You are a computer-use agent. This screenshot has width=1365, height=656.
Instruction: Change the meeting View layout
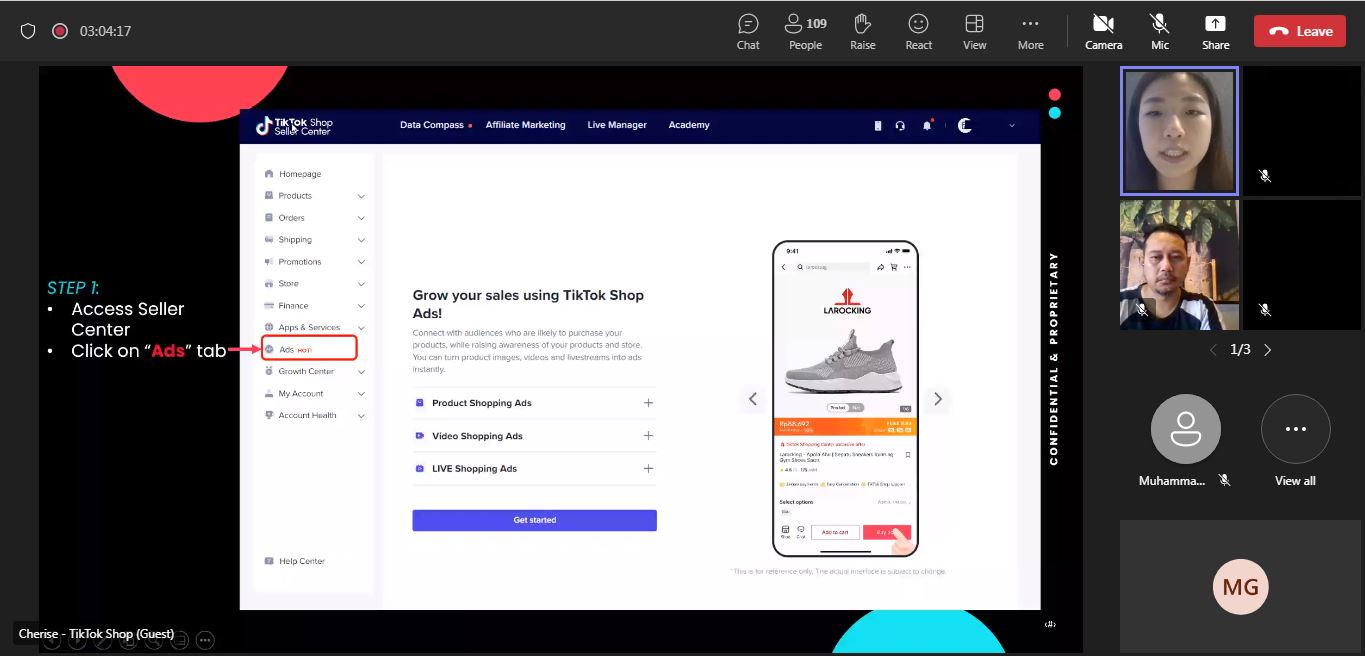click(x=974, y=31)
